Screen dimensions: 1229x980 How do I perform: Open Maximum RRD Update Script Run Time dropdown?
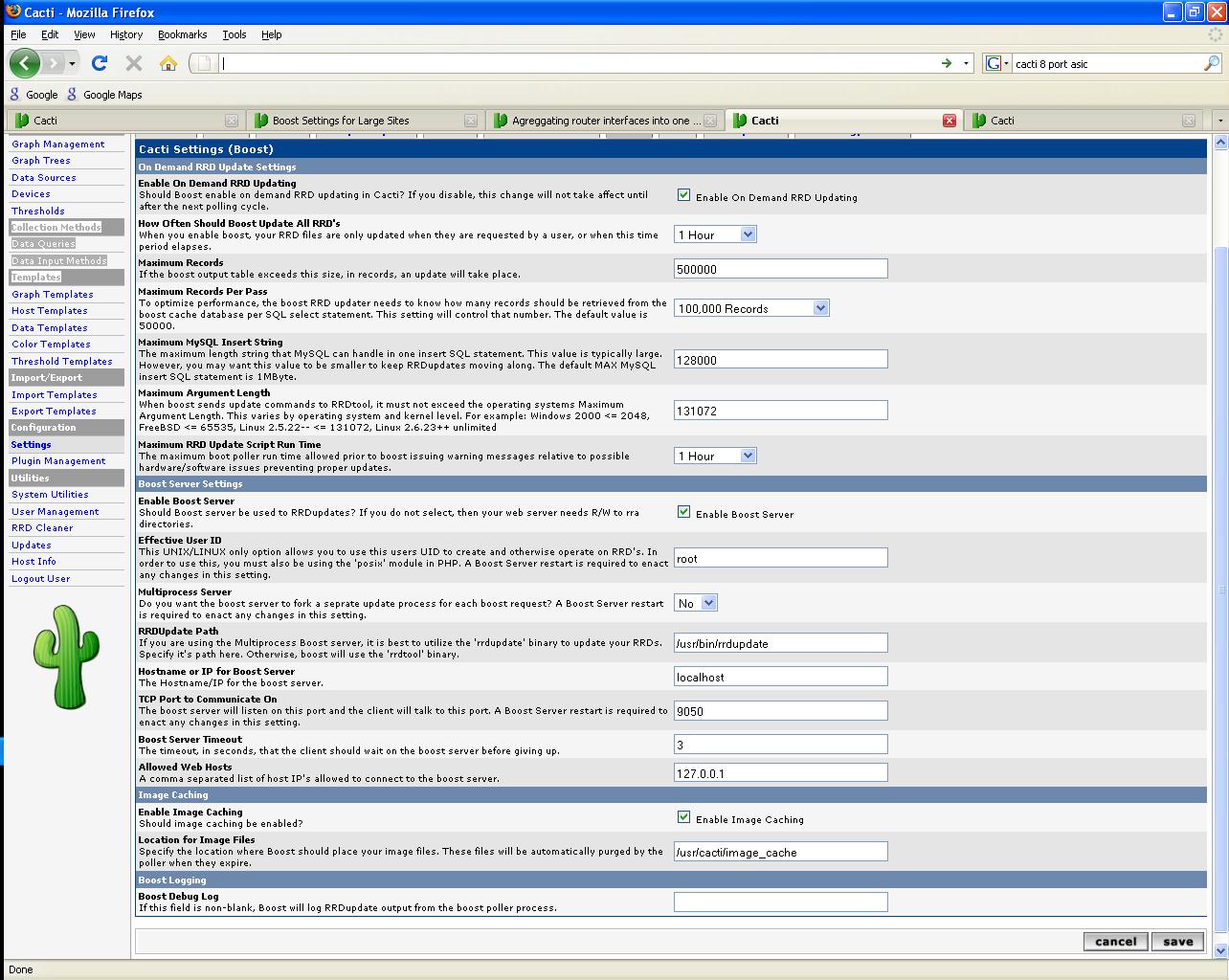pyautogui.click(x=715, y=456)
